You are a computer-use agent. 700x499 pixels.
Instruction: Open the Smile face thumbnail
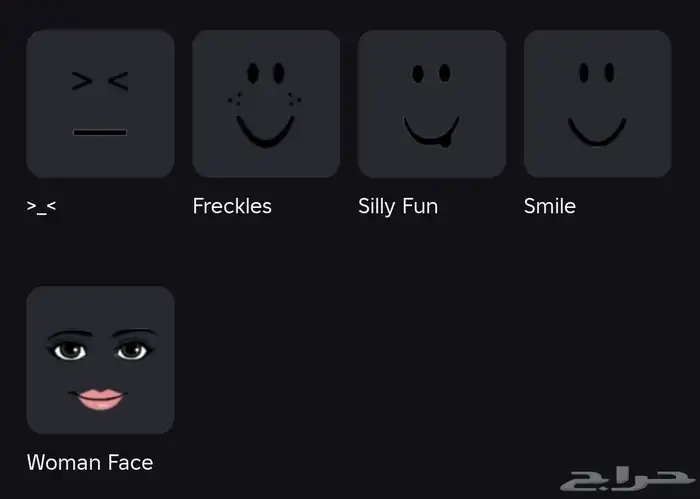597,104
